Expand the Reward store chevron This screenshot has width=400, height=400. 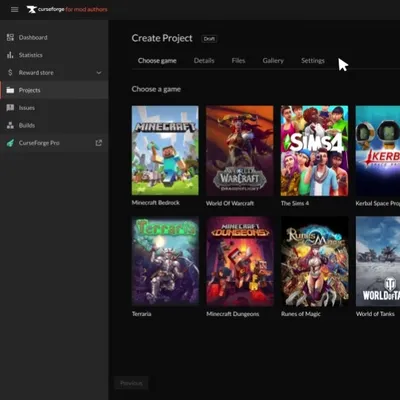[x=99, y=73]
